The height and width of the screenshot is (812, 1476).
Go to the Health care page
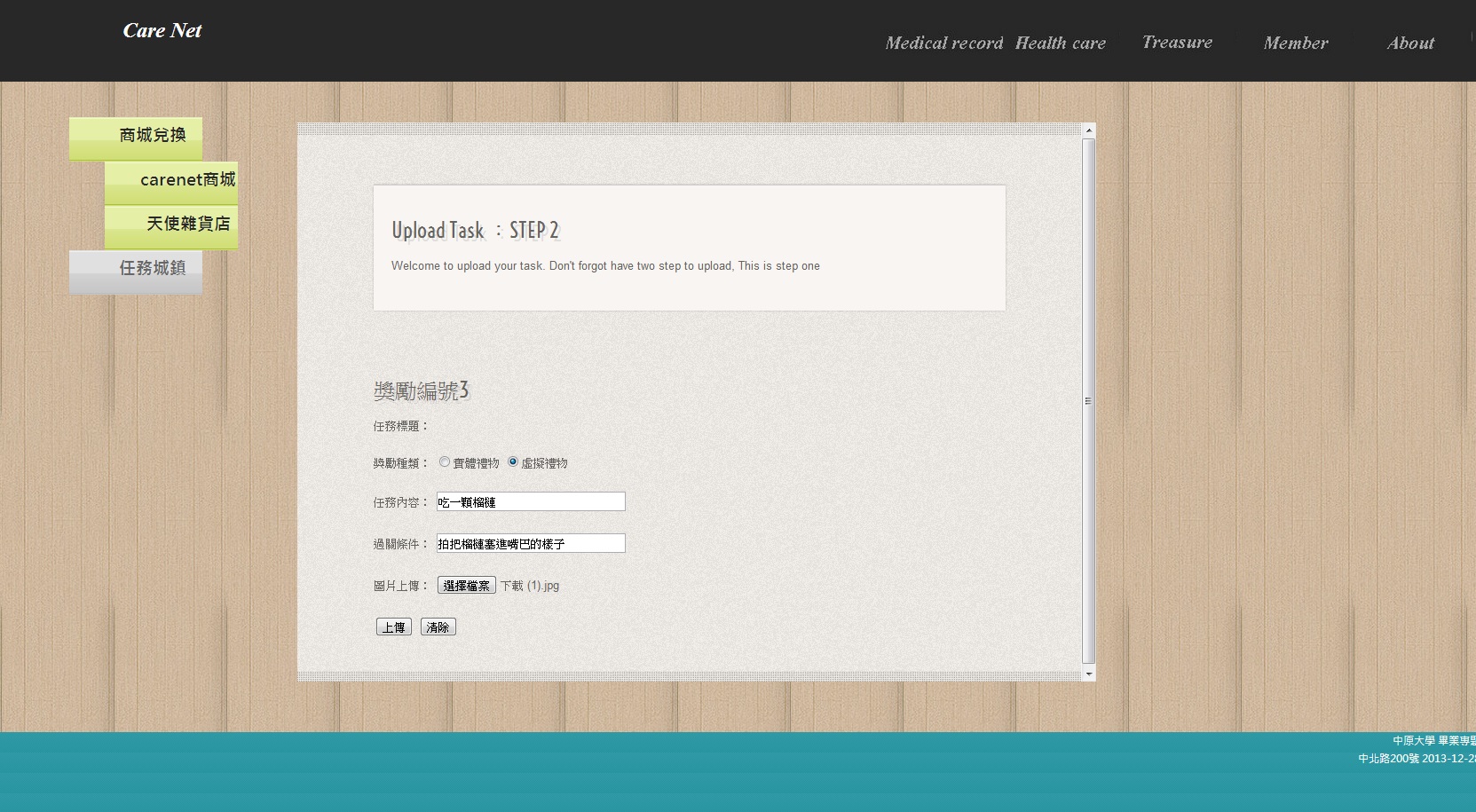click(1060, 43)
